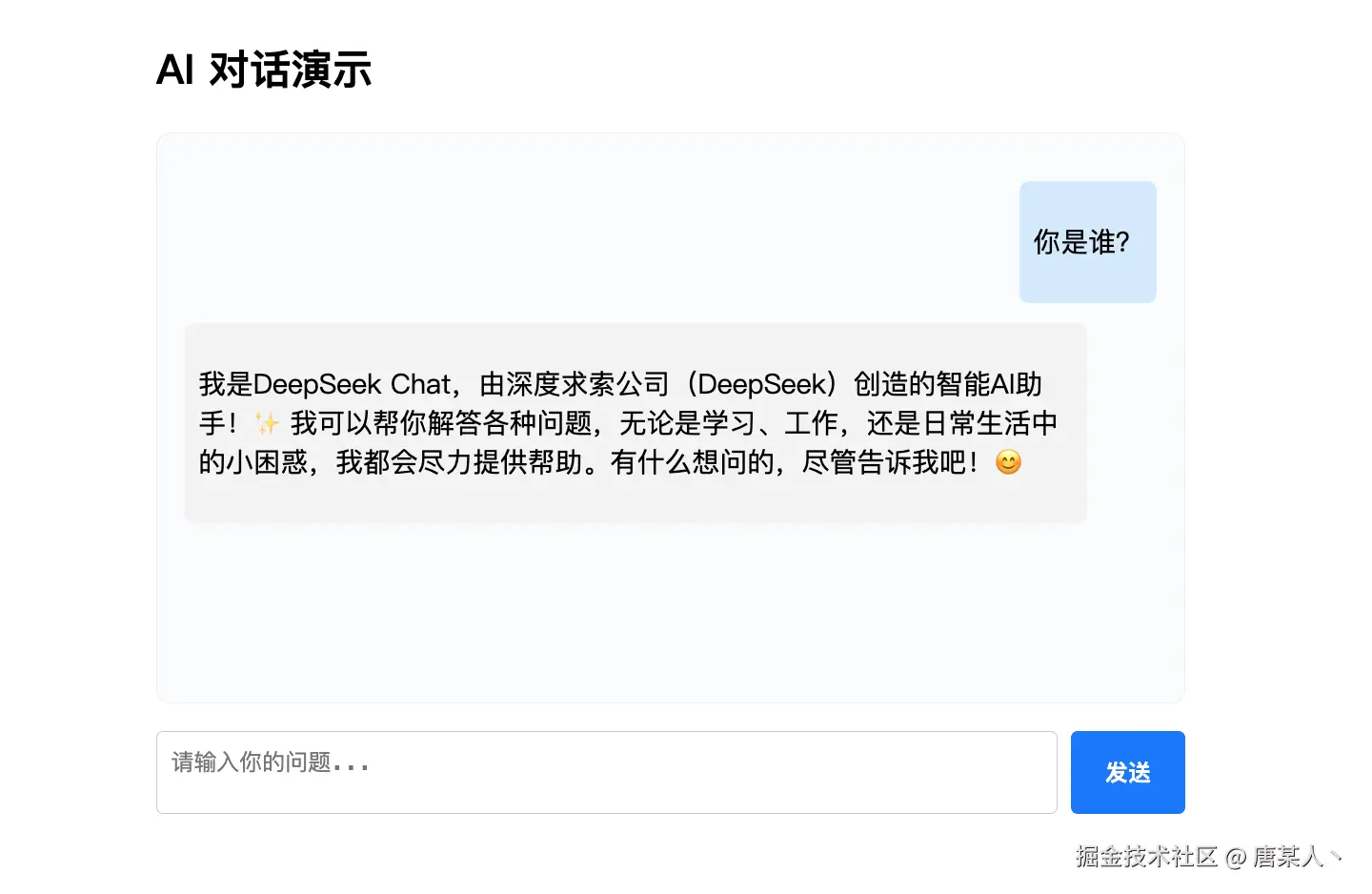
Task: Click the parenthesized (DeepSeek) company name
Action: tap(762, 384)
